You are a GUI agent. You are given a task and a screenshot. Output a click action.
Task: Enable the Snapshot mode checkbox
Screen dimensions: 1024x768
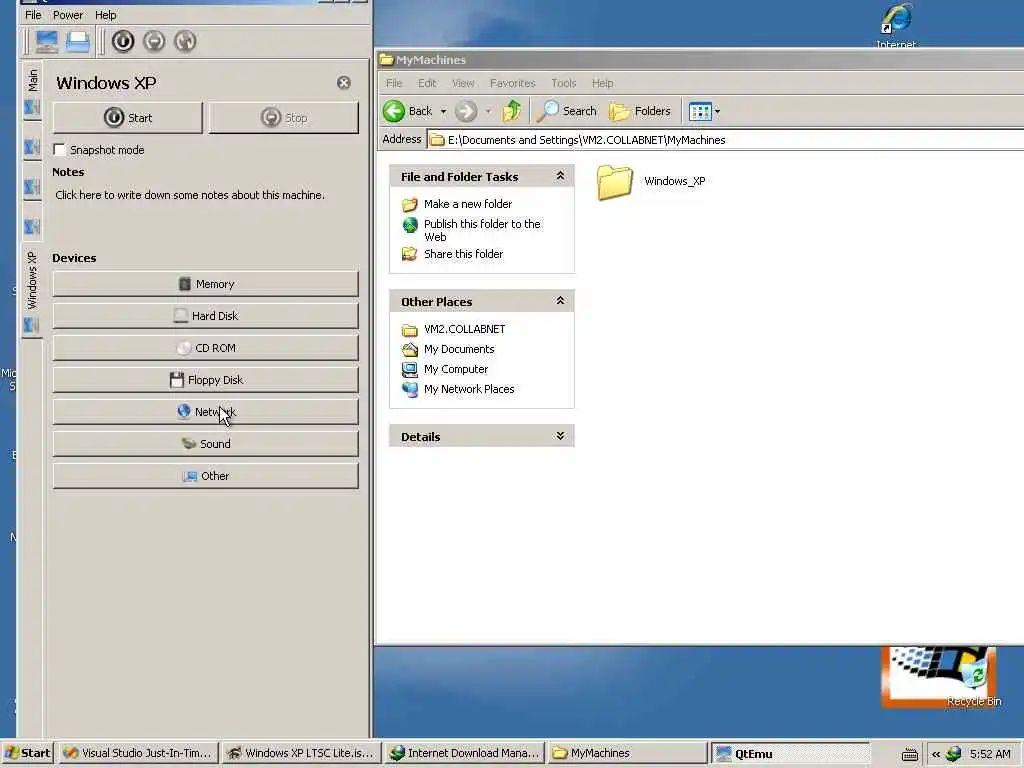click(59, 150)
